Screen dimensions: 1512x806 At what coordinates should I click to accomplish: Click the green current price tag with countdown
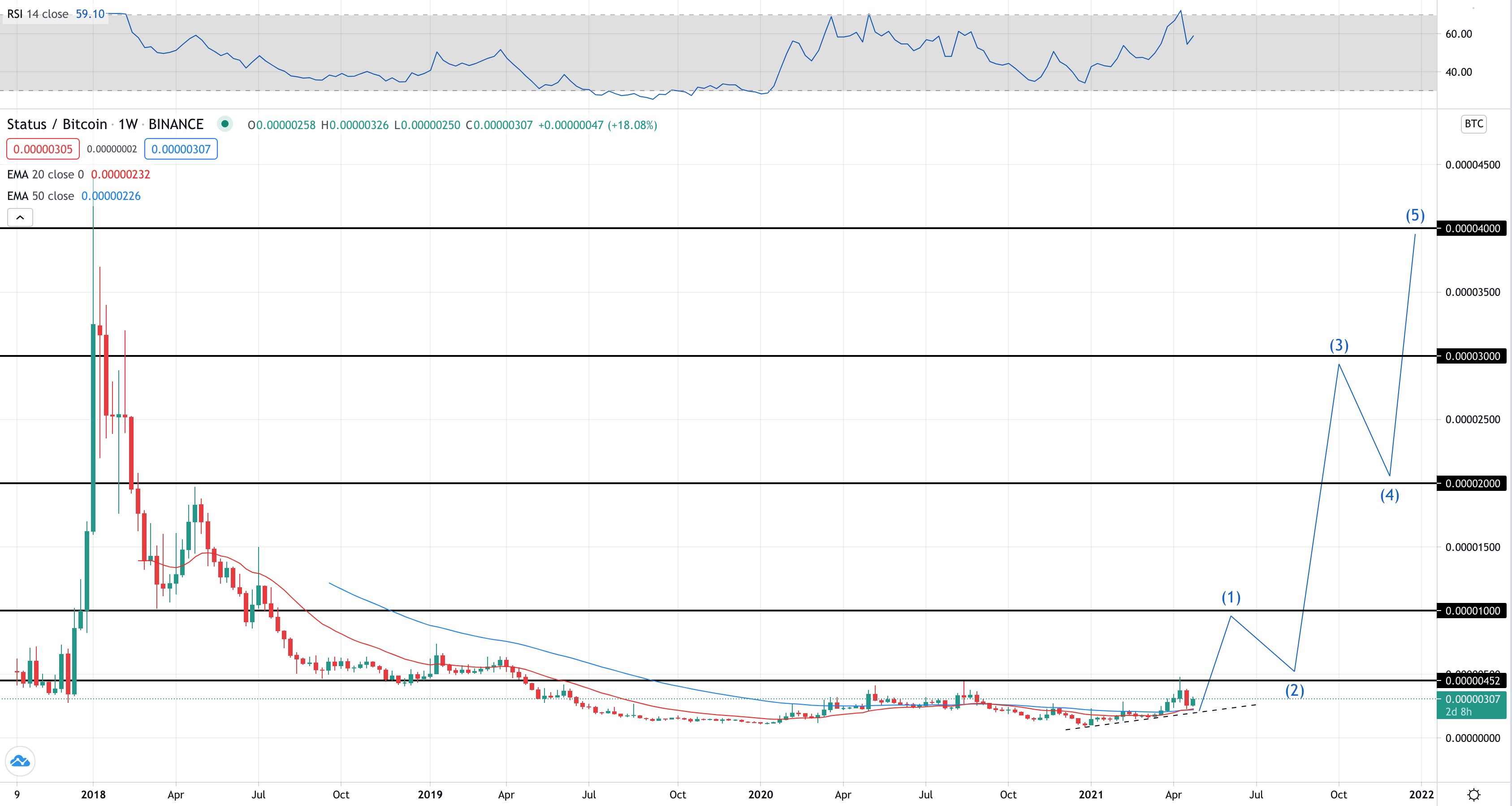(x=1472, y=705)
